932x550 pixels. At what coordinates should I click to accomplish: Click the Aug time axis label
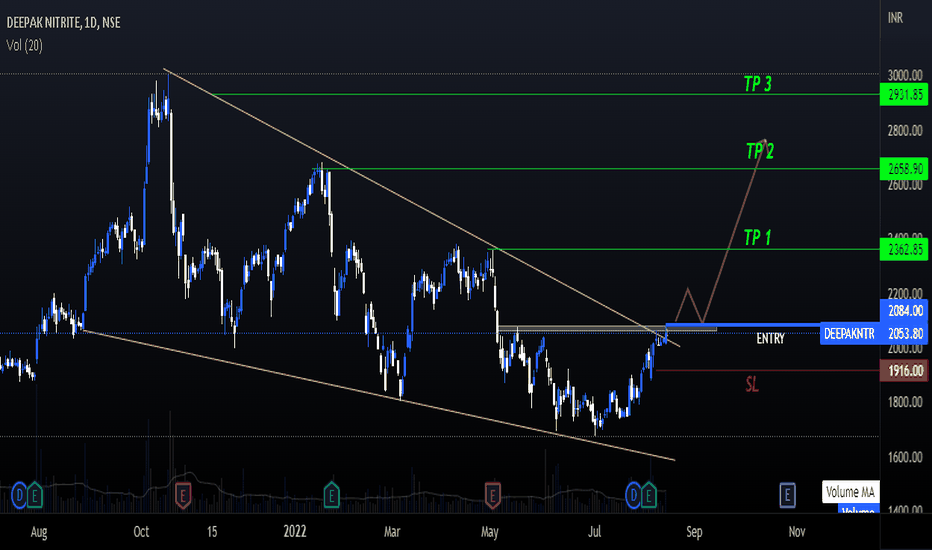click(39, 532)
